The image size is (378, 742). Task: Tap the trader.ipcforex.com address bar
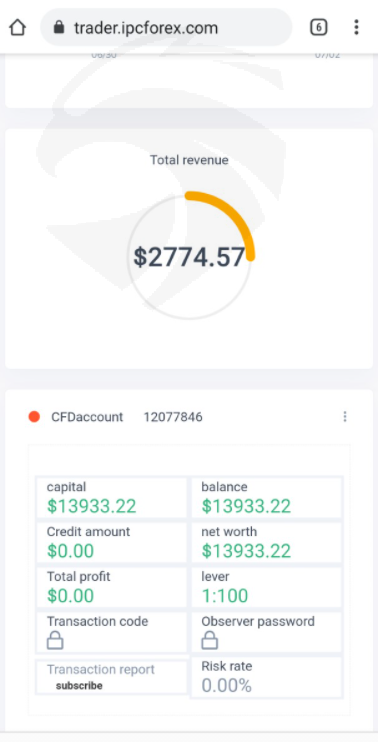click(167, 27)
